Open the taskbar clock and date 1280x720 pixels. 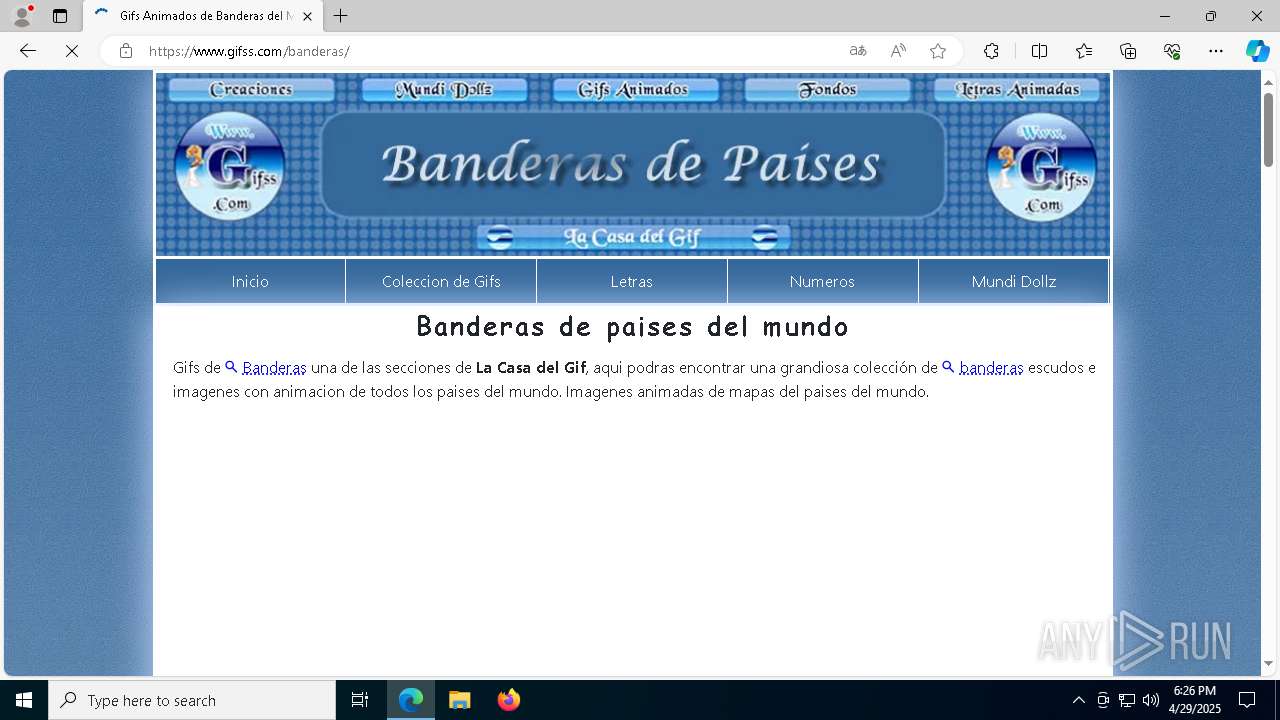point(1195,700)
